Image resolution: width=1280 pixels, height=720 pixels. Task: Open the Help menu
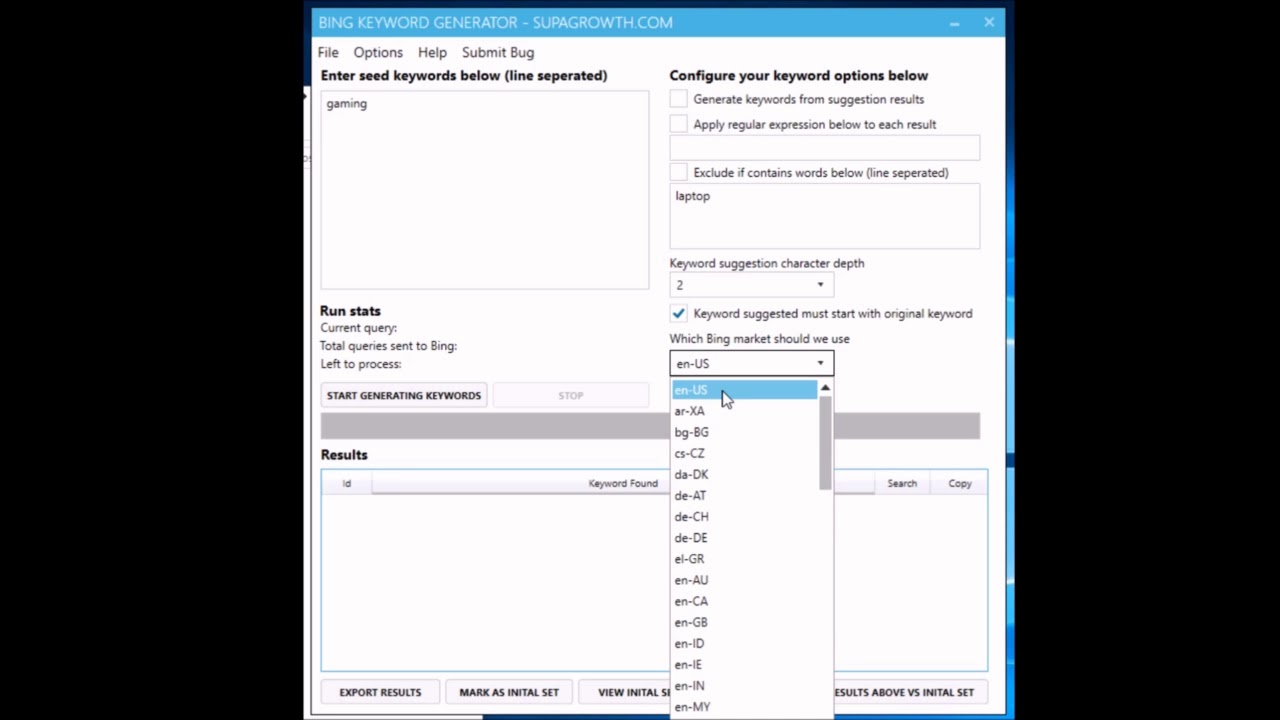pos(432,52)
